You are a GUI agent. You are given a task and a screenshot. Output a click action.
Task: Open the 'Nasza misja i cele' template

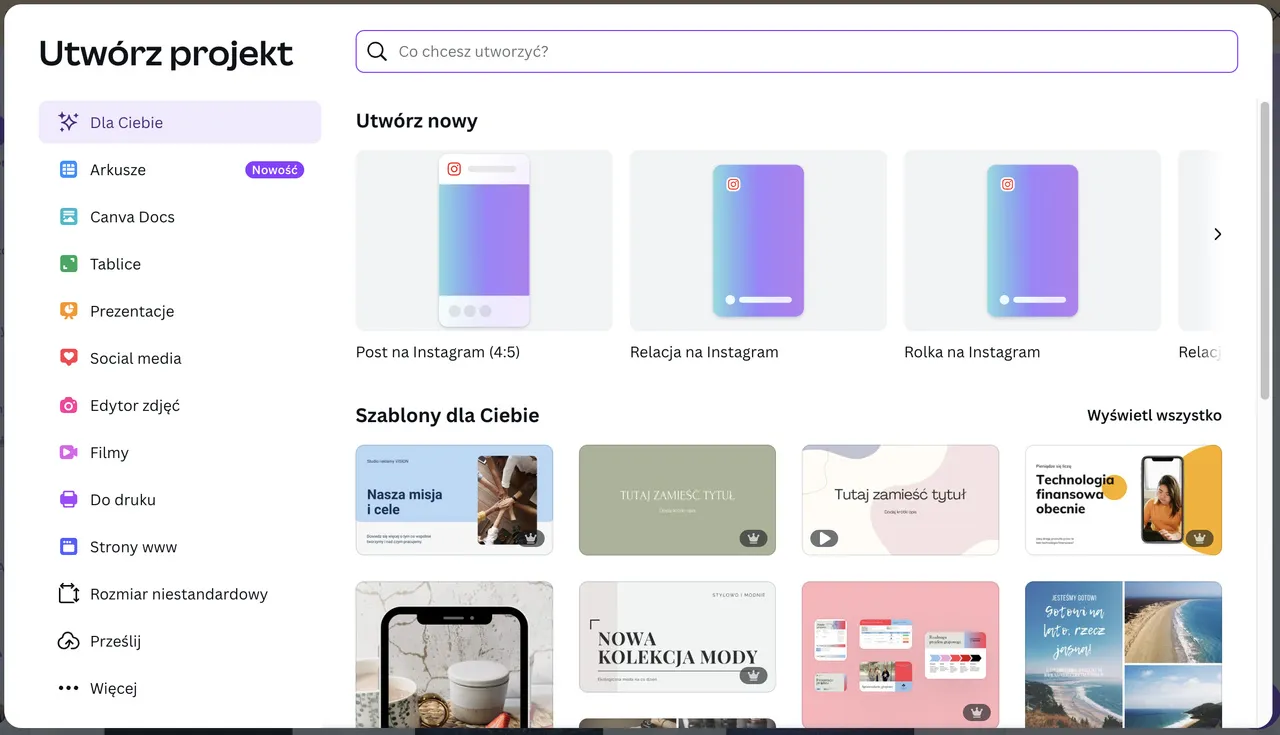pos(454,500)
